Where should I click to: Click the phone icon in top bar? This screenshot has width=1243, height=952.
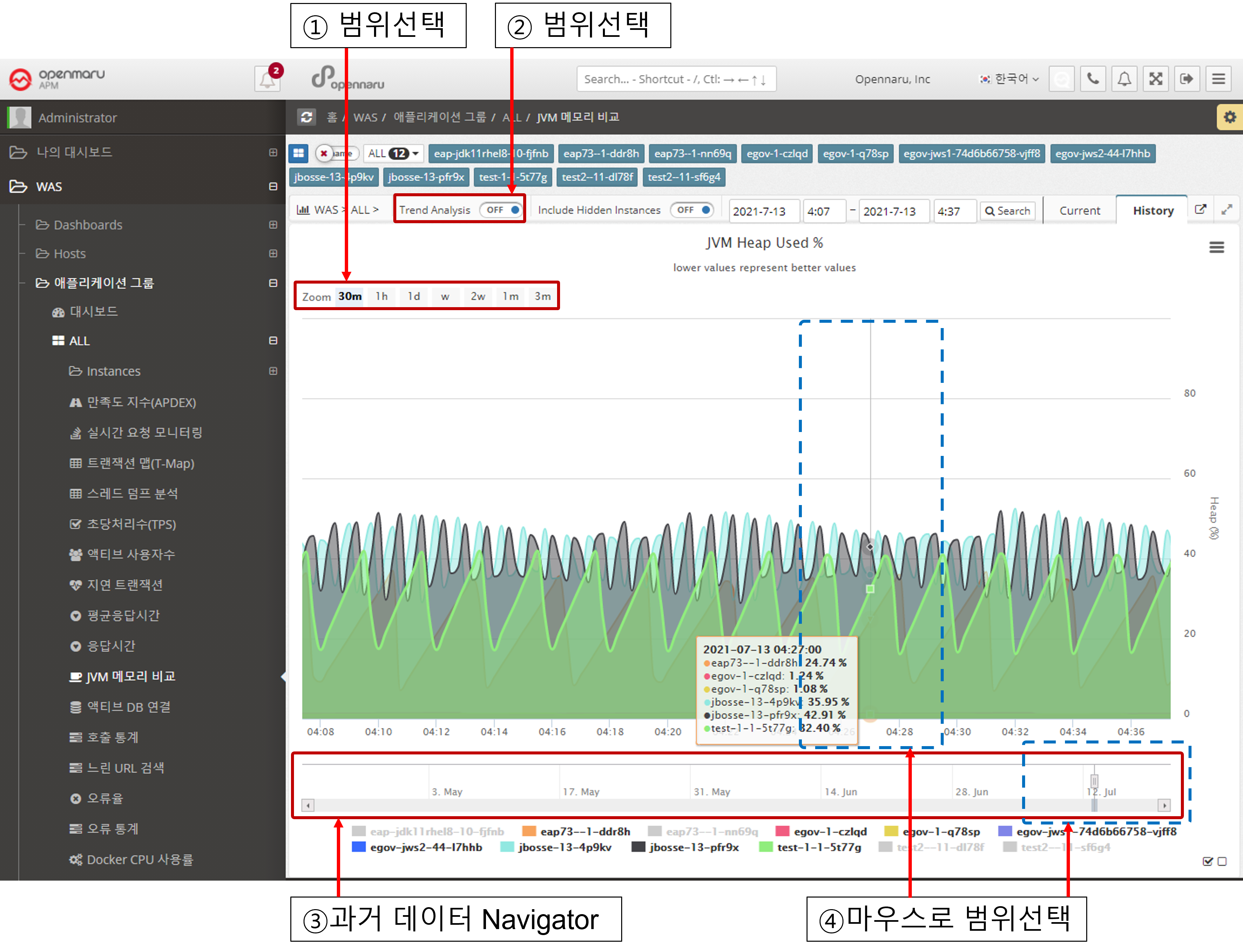pos(1093,79)
